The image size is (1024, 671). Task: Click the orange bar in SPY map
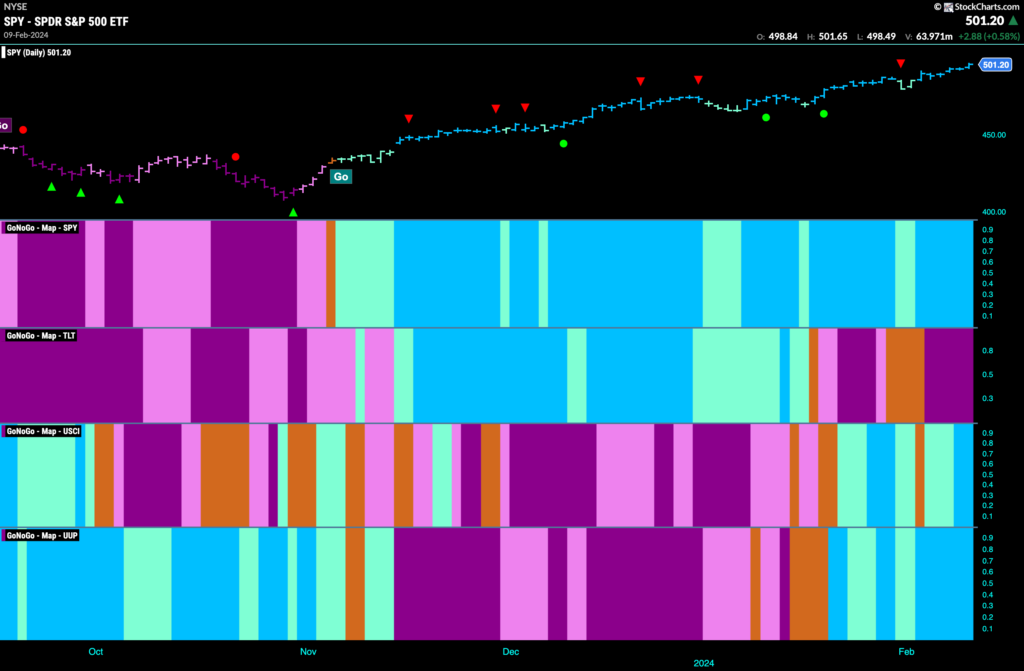tap(331, 274)
